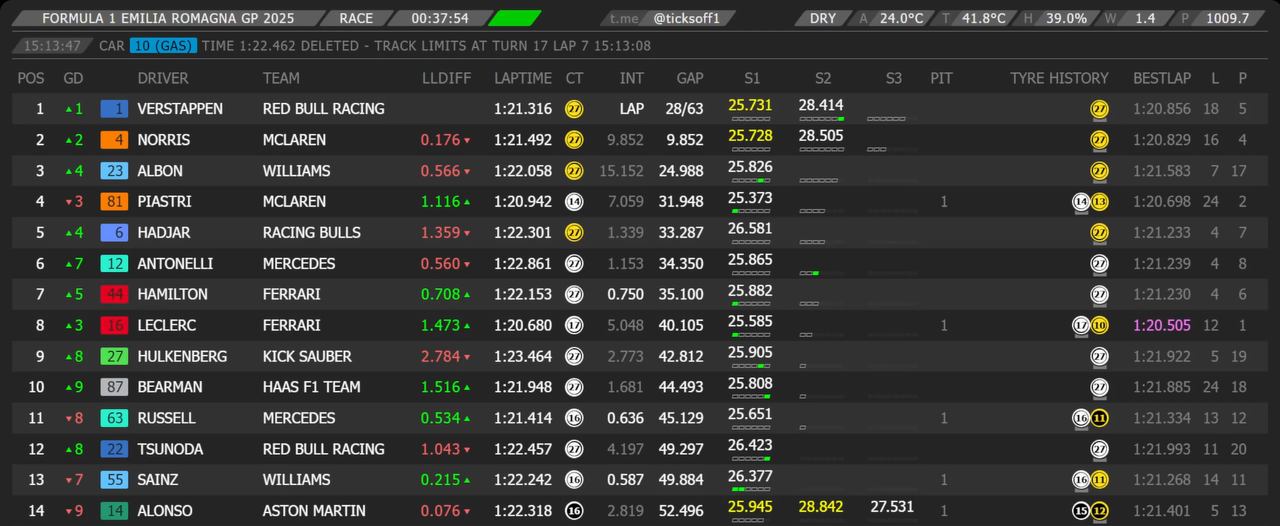Click Russell's tyre 16 icon in CT column
Image resolution: width=1280 pixels, height=526 pixels.
pyautogui.click(x=574, y=419)
